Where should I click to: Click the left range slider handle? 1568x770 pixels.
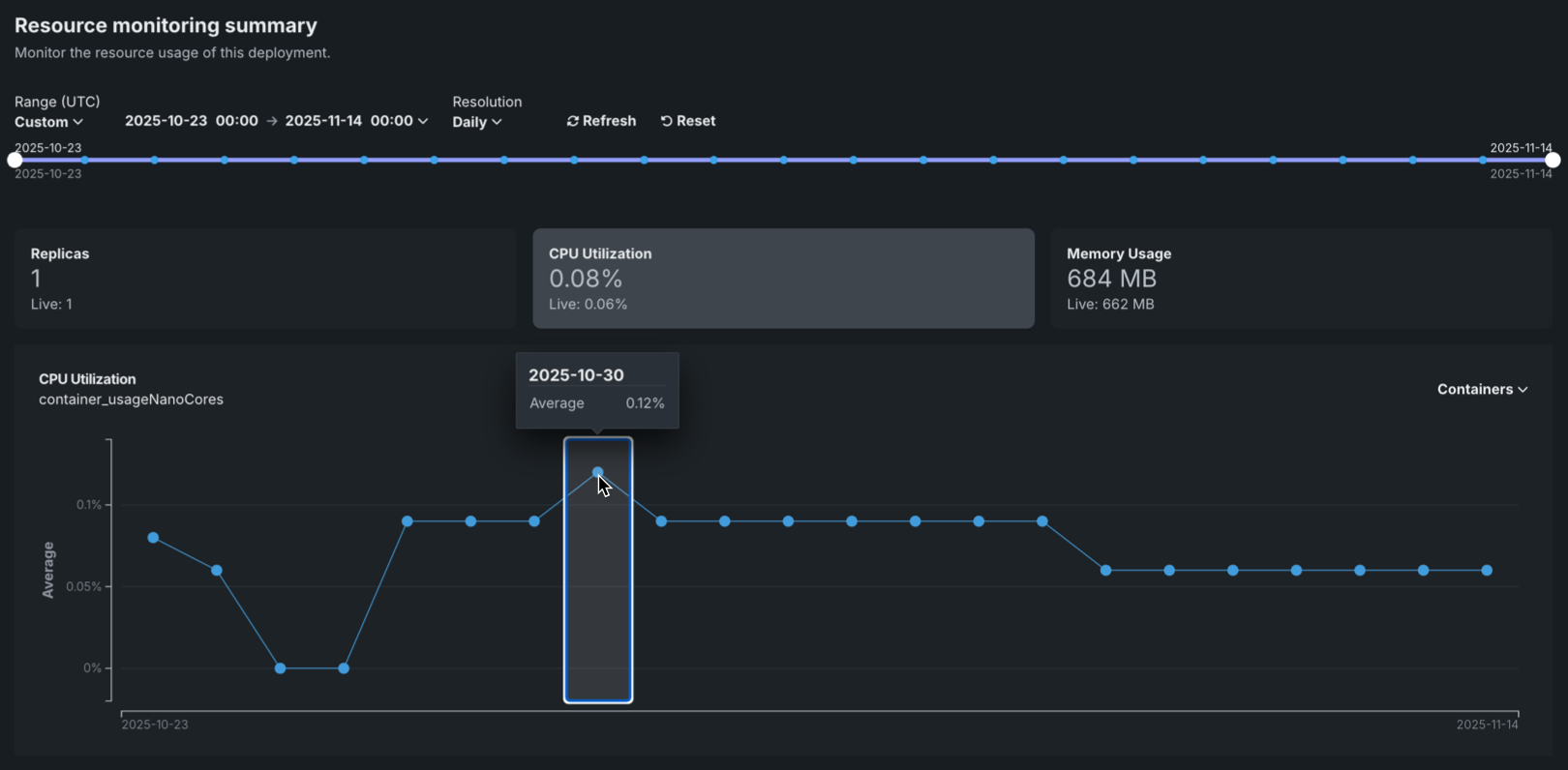pyautogui.click(x=15, y=161)
